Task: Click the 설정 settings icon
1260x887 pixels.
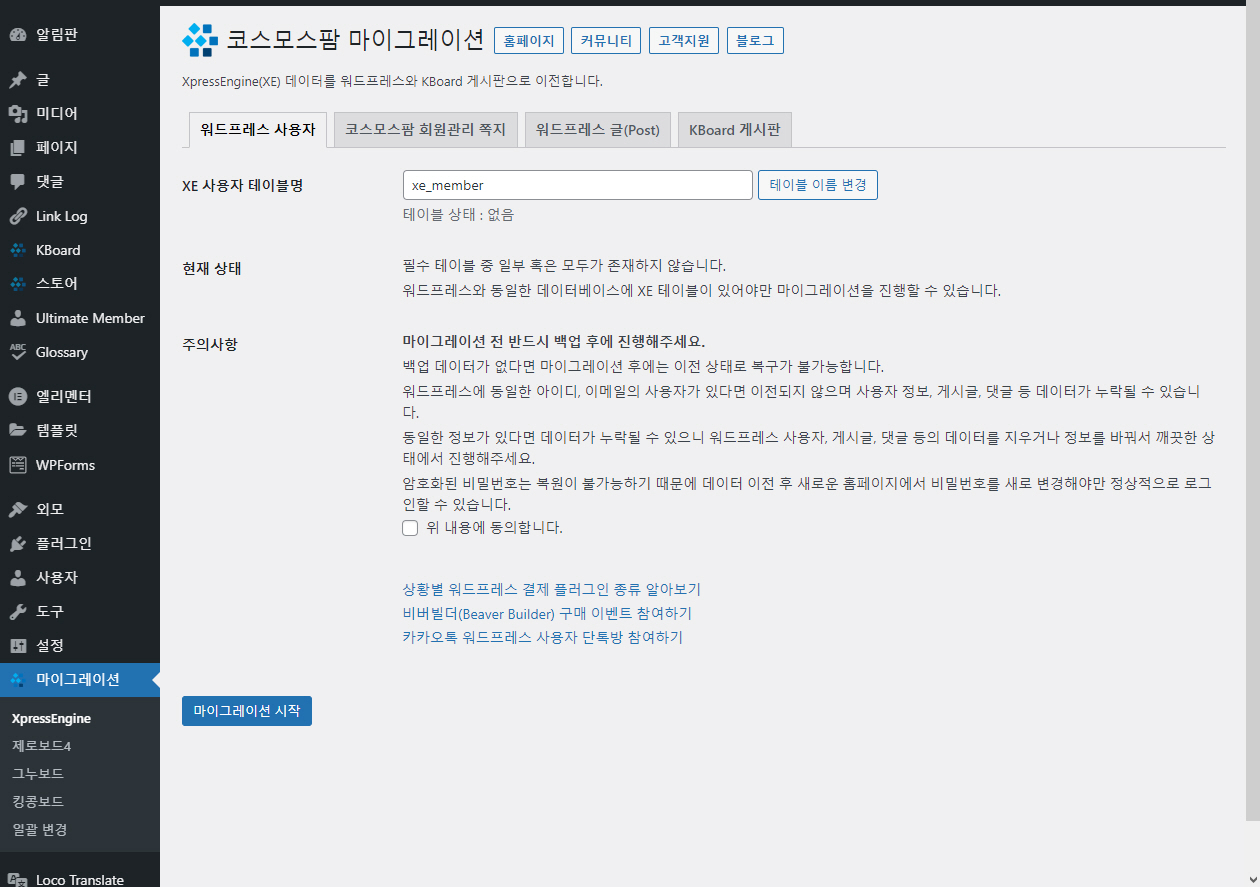Action: click(18, 646)
